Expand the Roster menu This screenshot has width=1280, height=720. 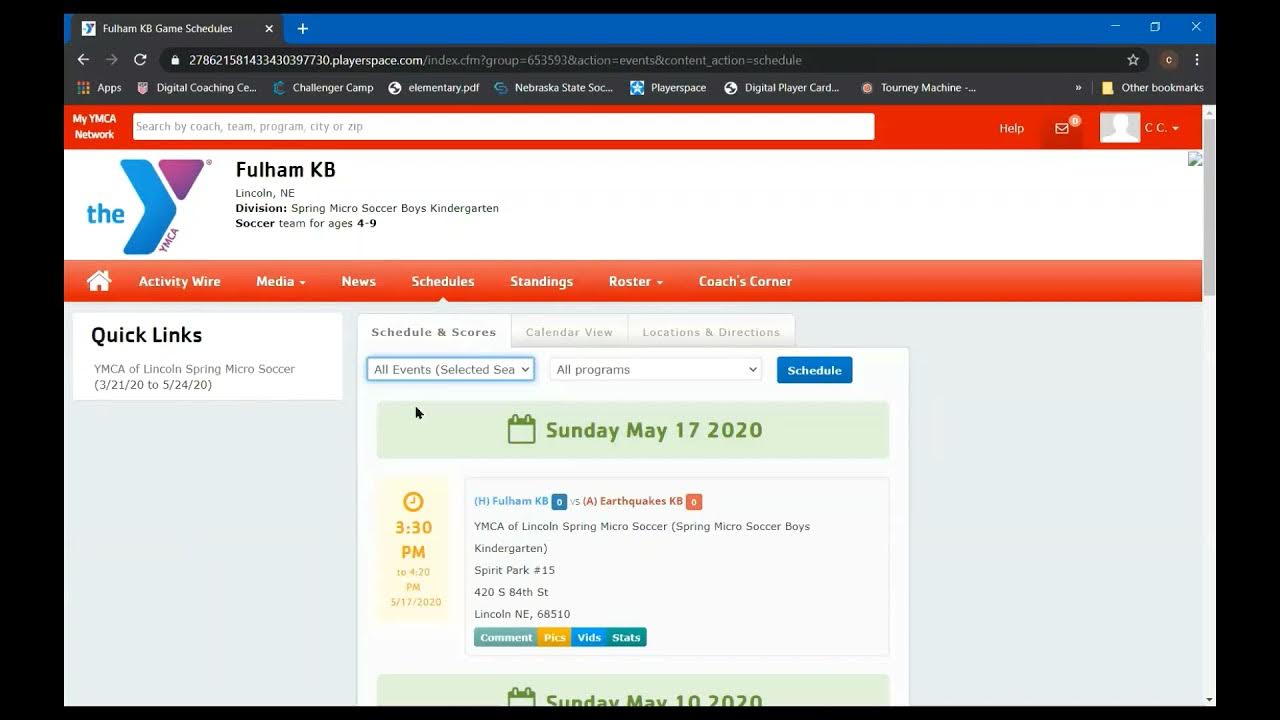635,281
